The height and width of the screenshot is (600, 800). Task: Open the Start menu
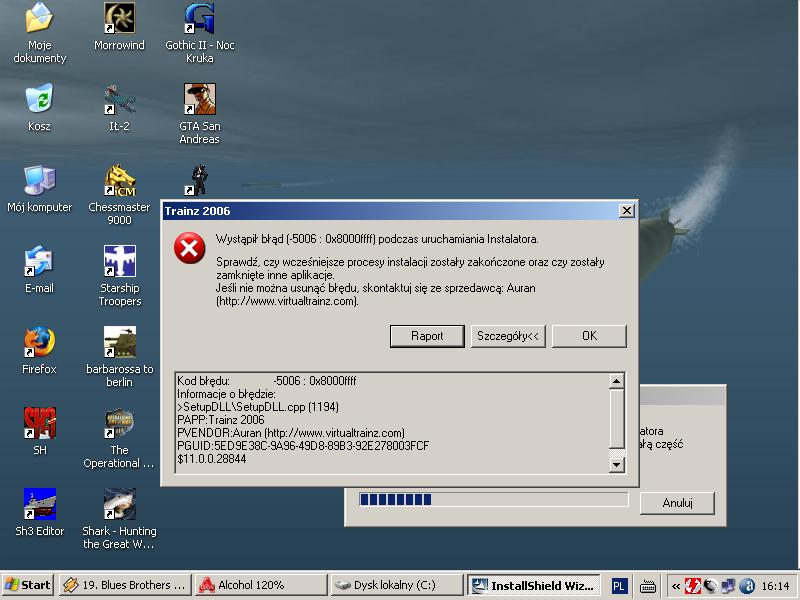(x=28, y=585)
